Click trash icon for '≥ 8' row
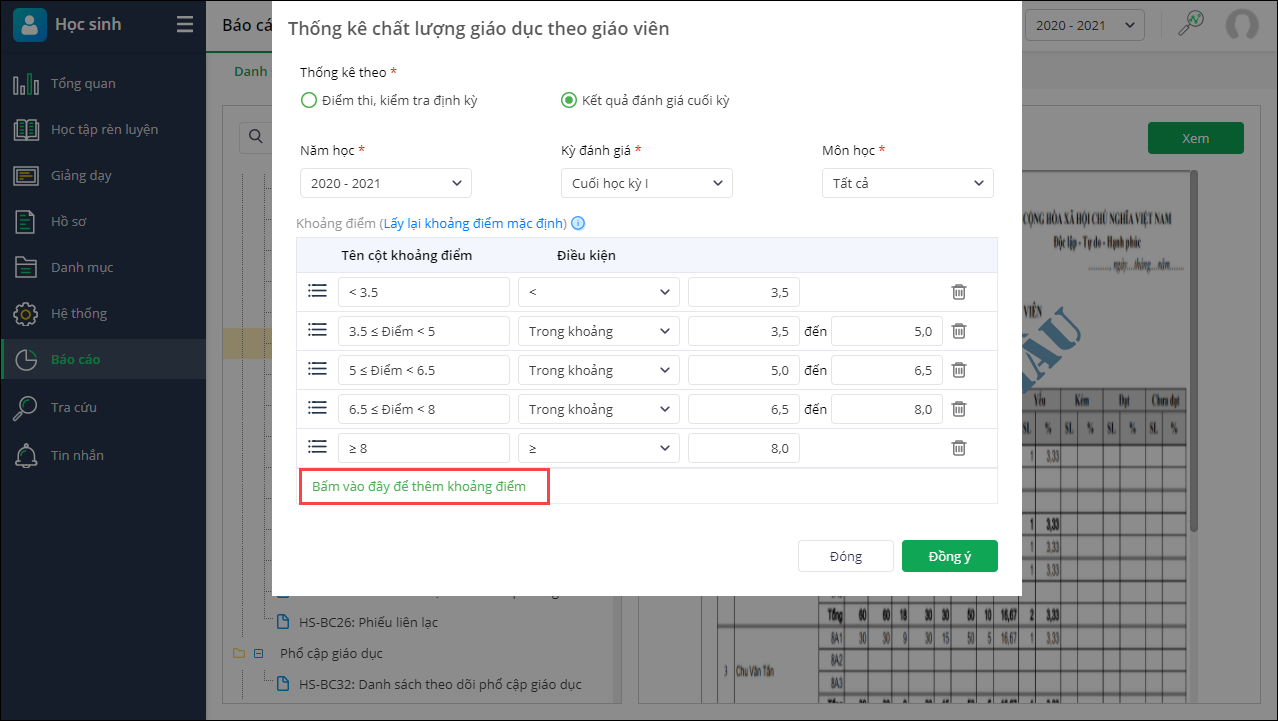The height and width of the screenshot is (721, 1278). (x=958, y=448)
